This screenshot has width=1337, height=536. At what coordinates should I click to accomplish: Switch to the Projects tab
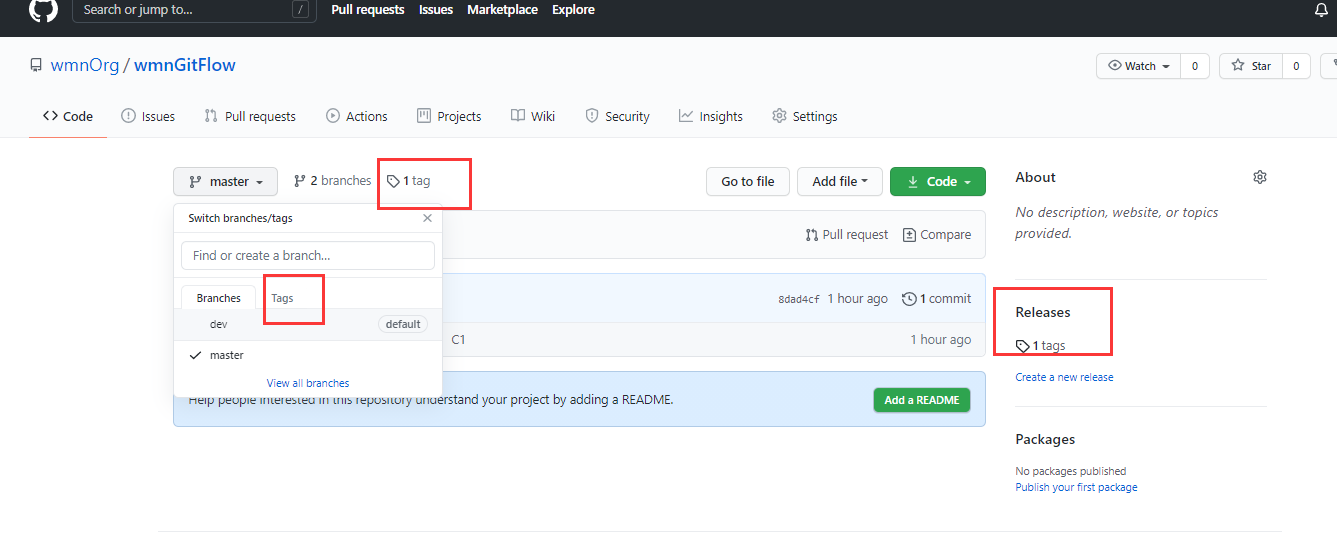[449, 116]
